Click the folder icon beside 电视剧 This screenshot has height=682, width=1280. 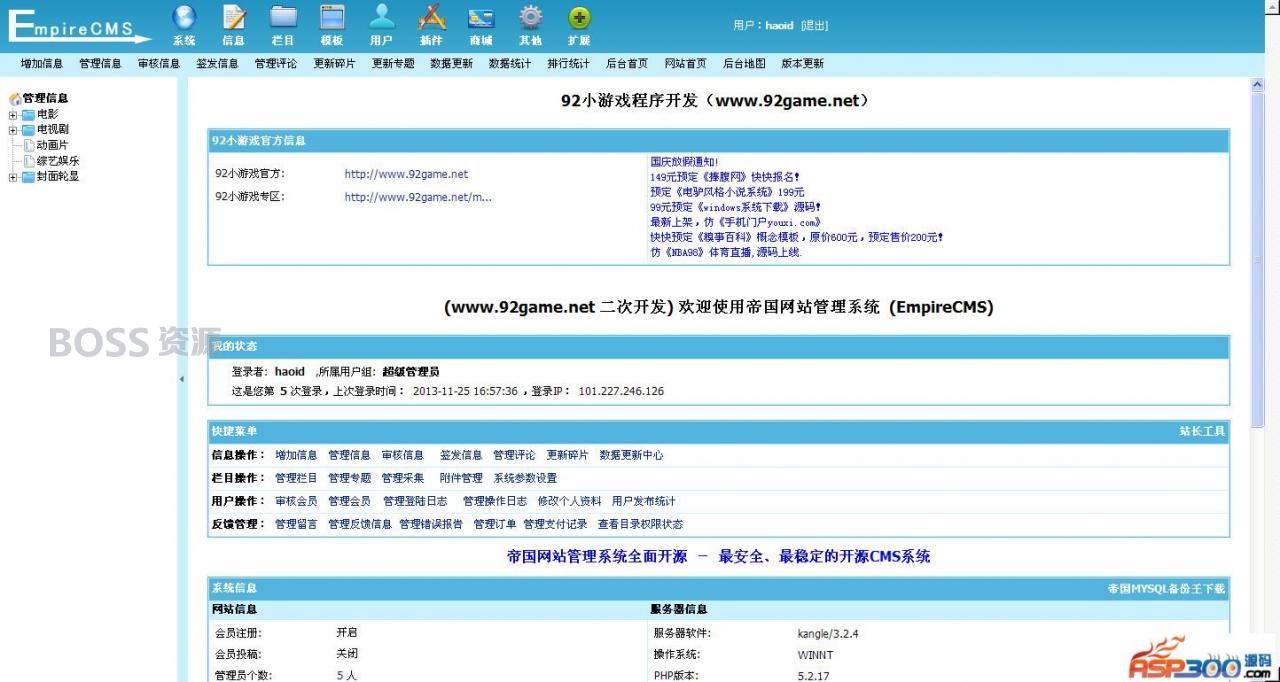[x=28, y=130]
